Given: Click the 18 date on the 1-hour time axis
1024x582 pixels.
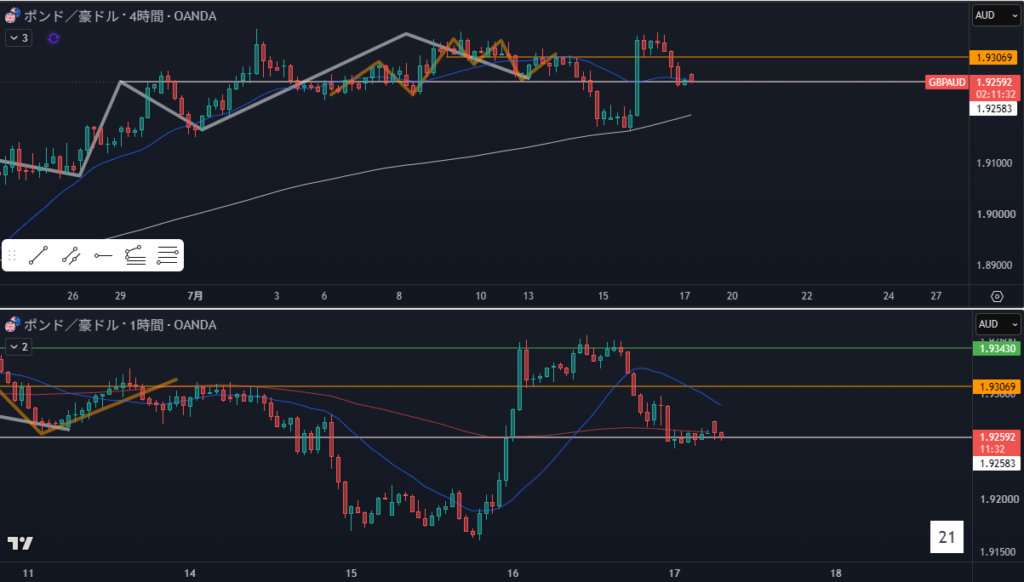Looking at the screenshot, I should 836,574.
